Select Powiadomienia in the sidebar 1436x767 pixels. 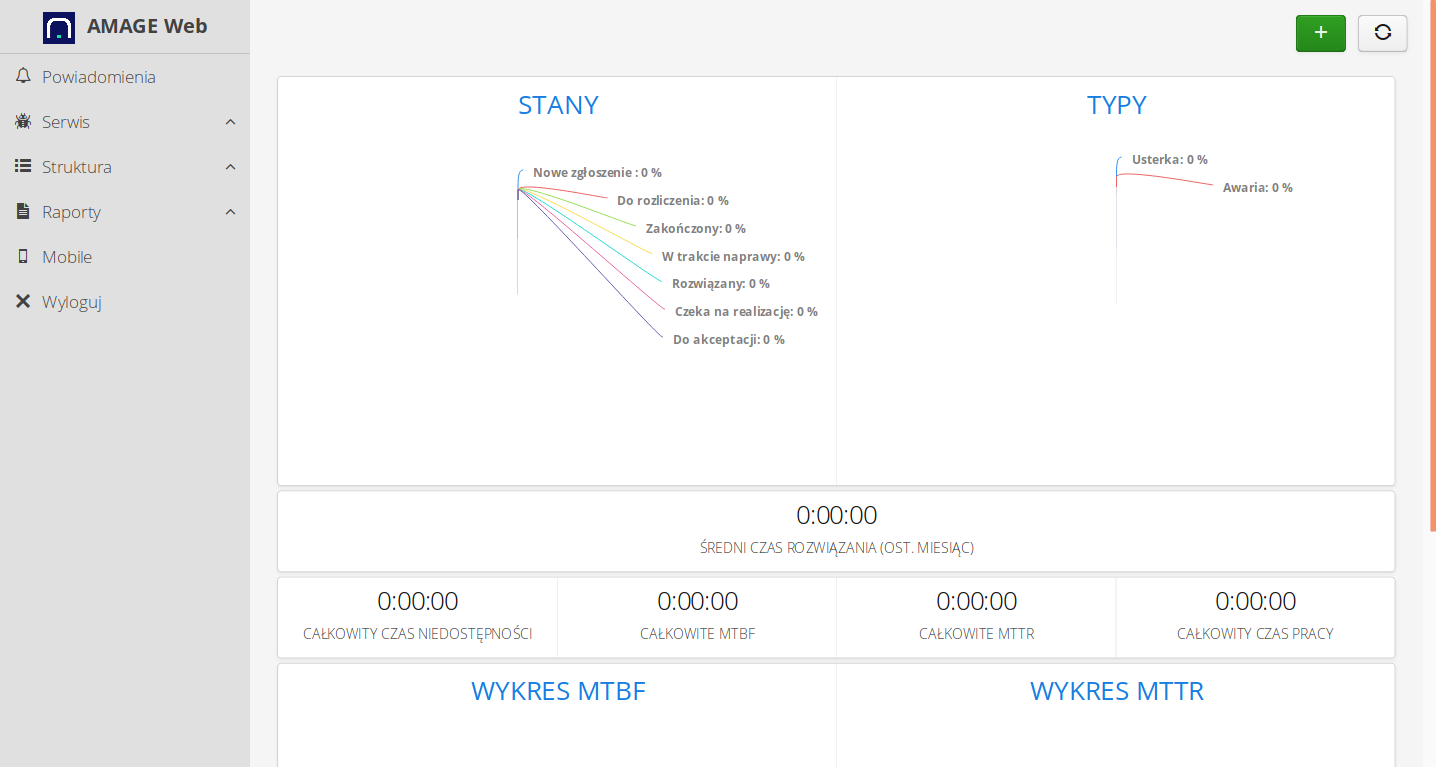click(98, 76)
